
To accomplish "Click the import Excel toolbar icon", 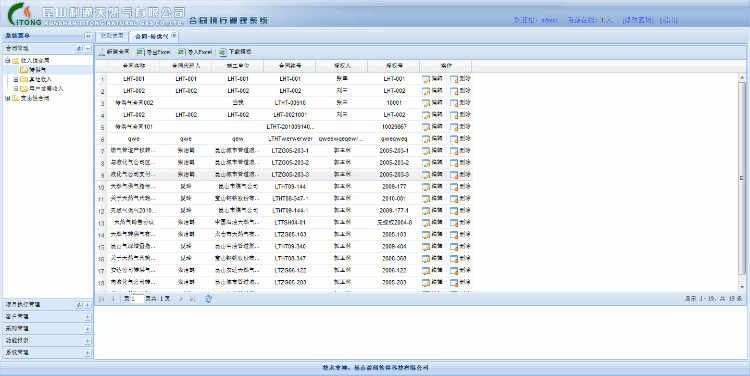I will coord(181,52).
